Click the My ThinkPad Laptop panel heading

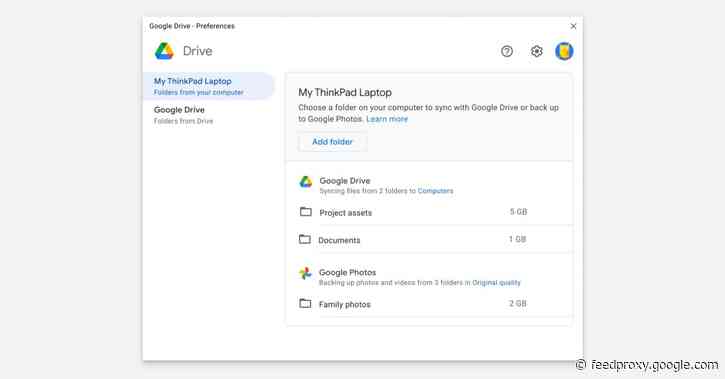click(x=345, y=92)
